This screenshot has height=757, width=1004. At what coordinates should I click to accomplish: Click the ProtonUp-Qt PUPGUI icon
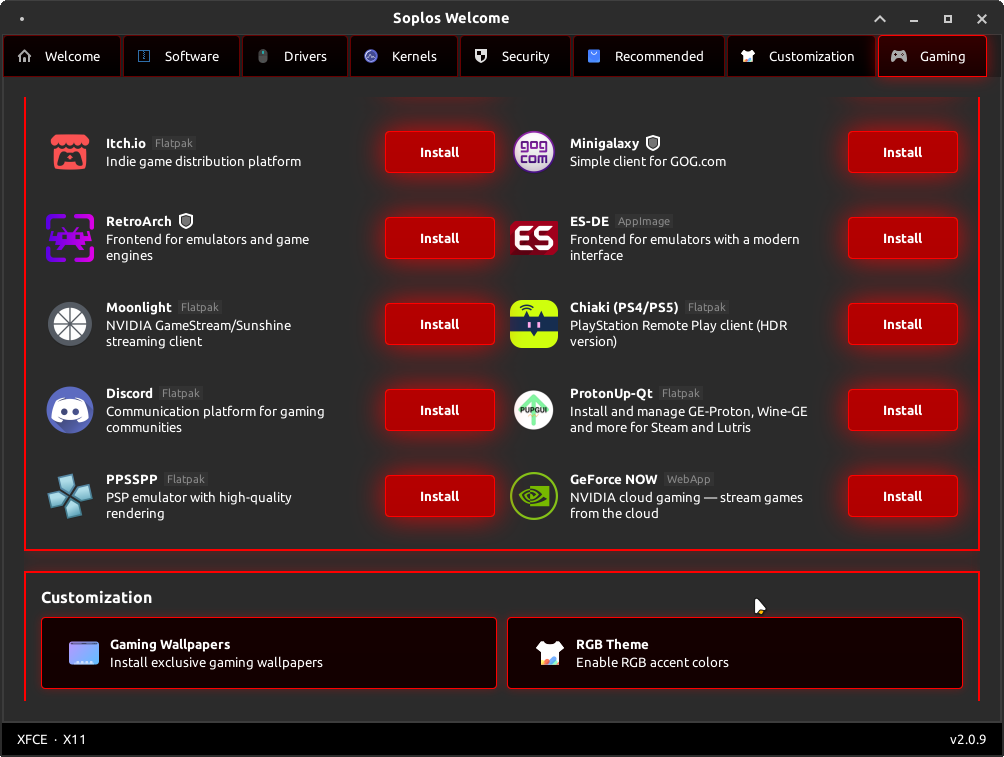pyautogui.click(x=534, y=410)
